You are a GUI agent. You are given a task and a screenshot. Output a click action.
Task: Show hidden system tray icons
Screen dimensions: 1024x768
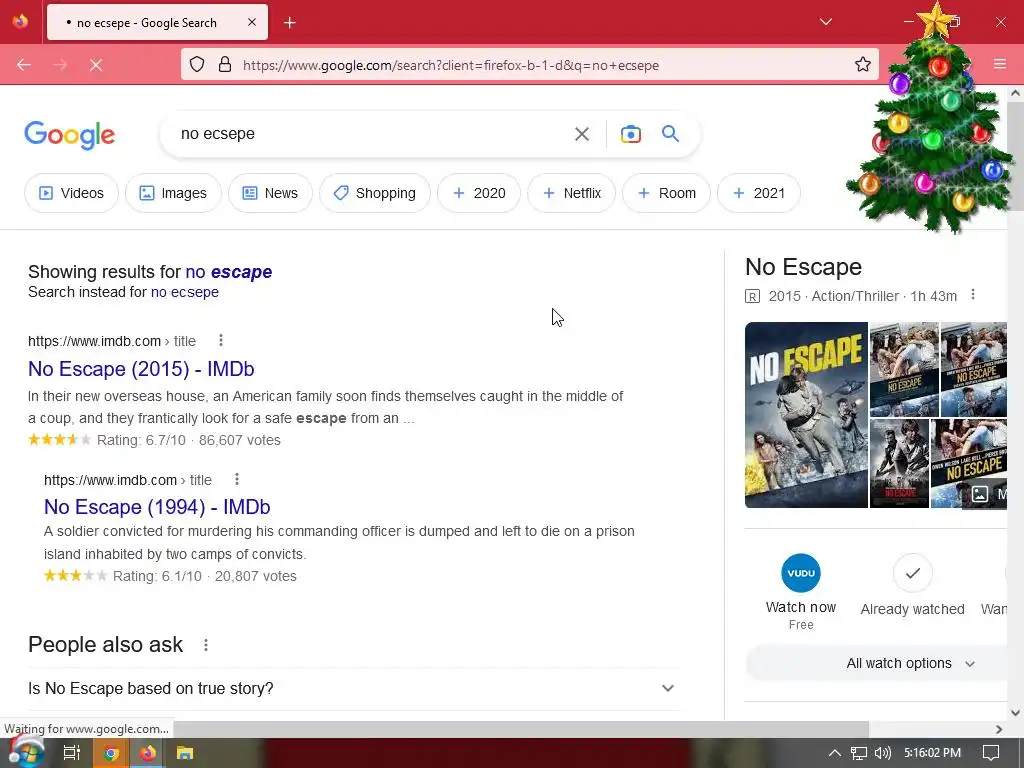[x=834, y=753]
